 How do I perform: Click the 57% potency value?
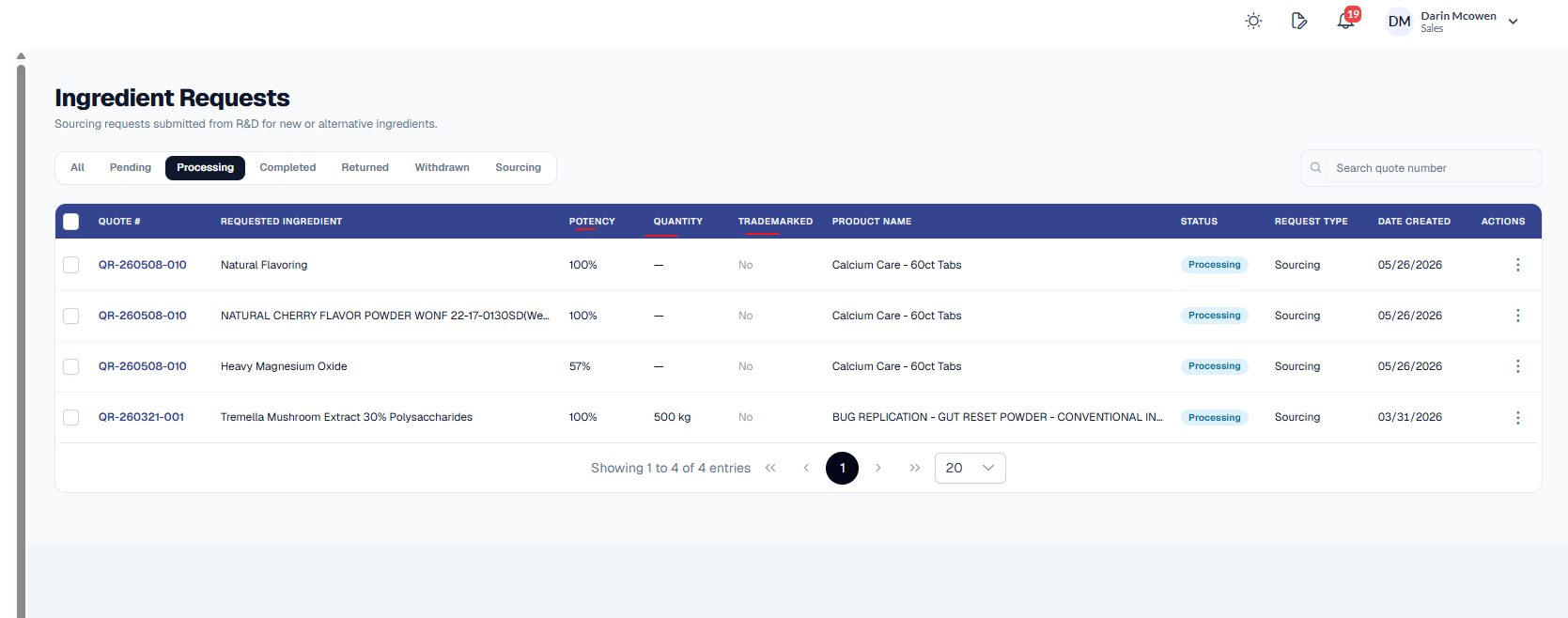pos(580,366)
